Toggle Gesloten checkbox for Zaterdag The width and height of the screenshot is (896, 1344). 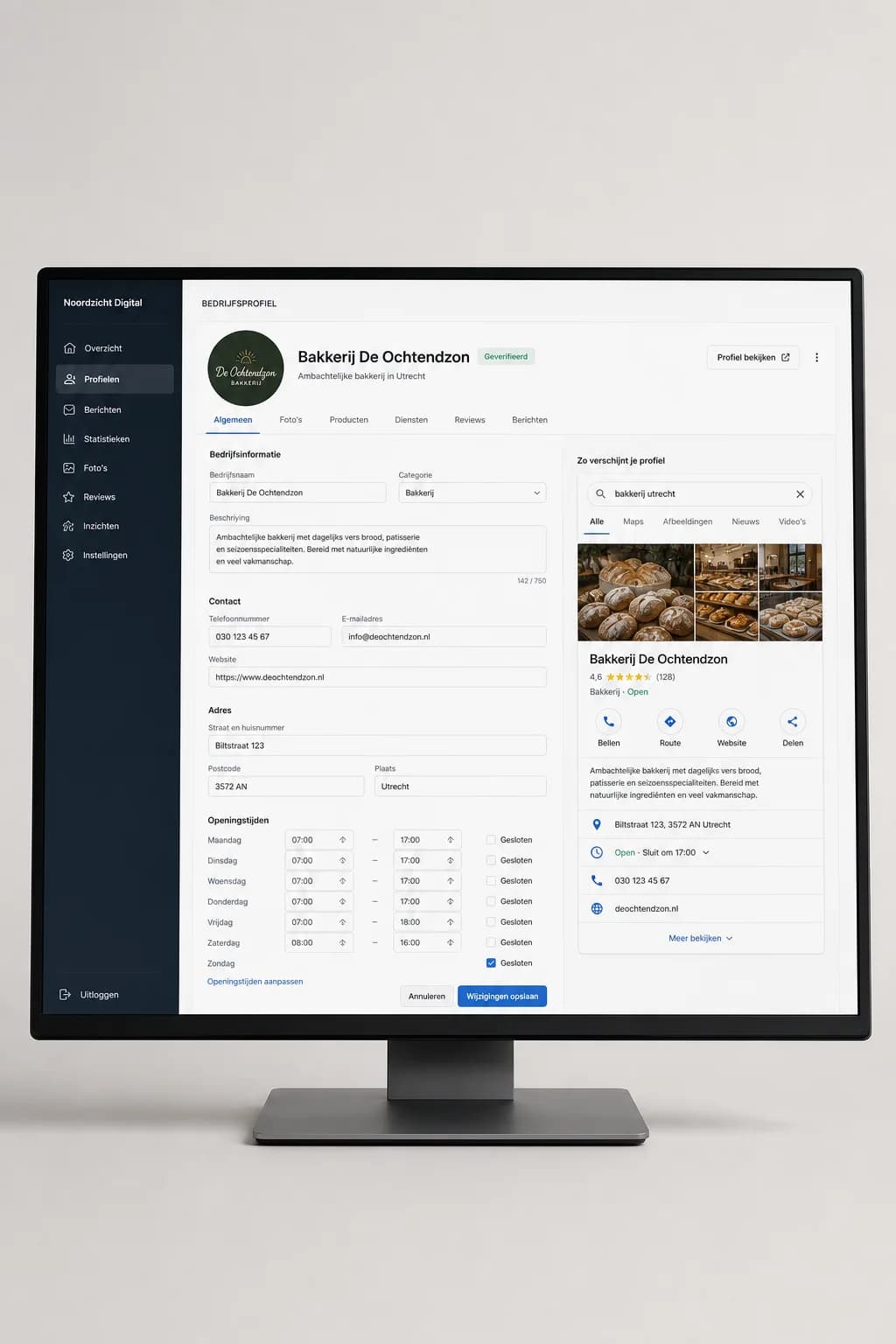pos(491,942)
